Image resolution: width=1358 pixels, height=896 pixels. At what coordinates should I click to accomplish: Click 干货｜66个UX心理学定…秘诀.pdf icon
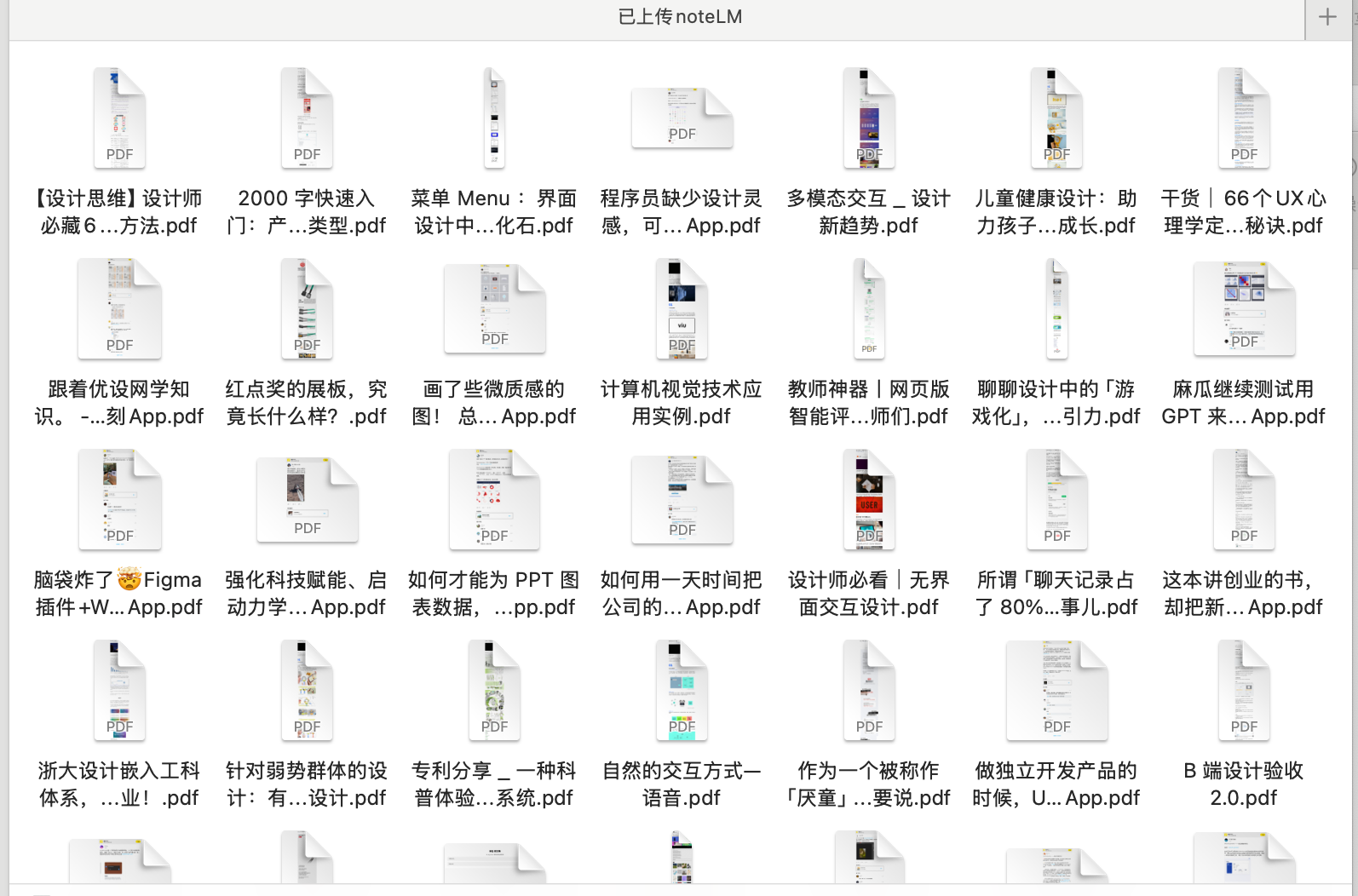click(x=1244, y=118)
